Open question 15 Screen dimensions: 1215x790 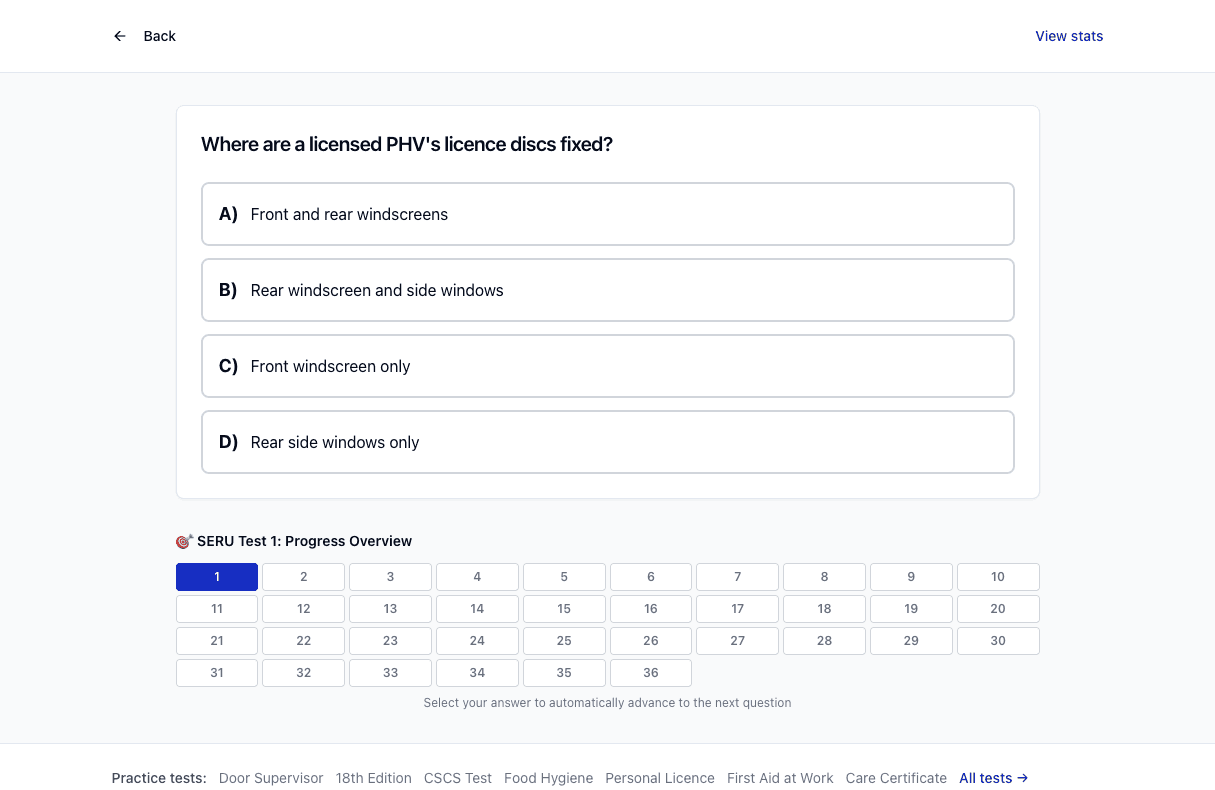pos(564,609)
